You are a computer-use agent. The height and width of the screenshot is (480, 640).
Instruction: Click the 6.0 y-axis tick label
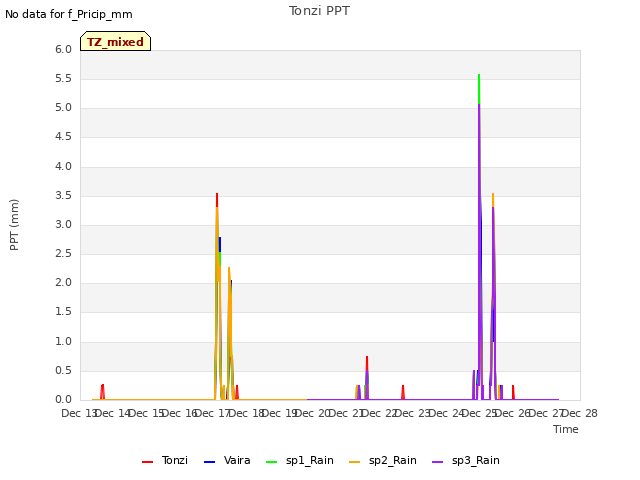coord(63,49)
